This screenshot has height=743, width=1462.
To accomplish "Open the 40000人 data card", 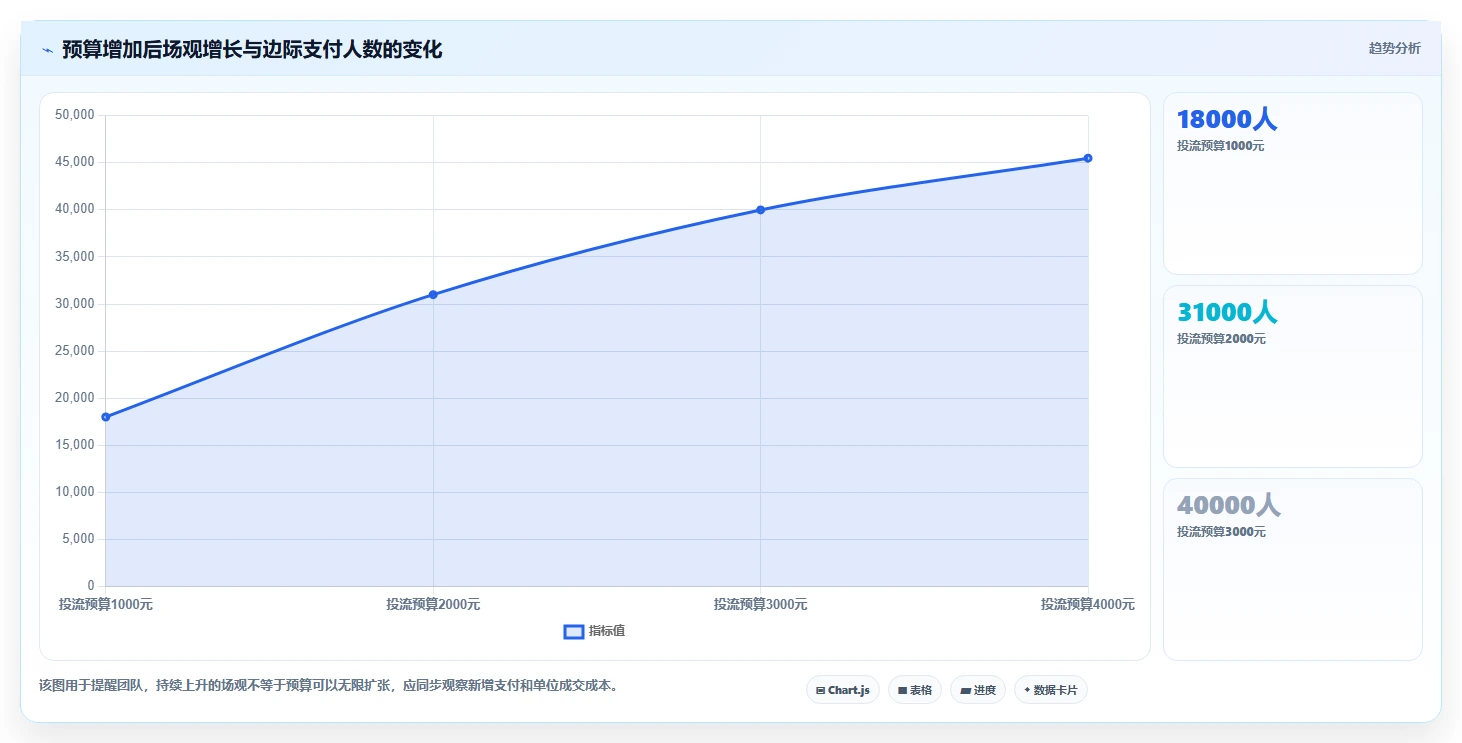I will click(1292, 569).
